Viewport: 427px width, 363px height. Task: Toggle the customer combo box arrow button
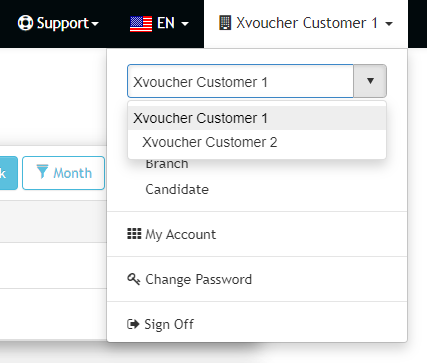click(x=370, y=81)
